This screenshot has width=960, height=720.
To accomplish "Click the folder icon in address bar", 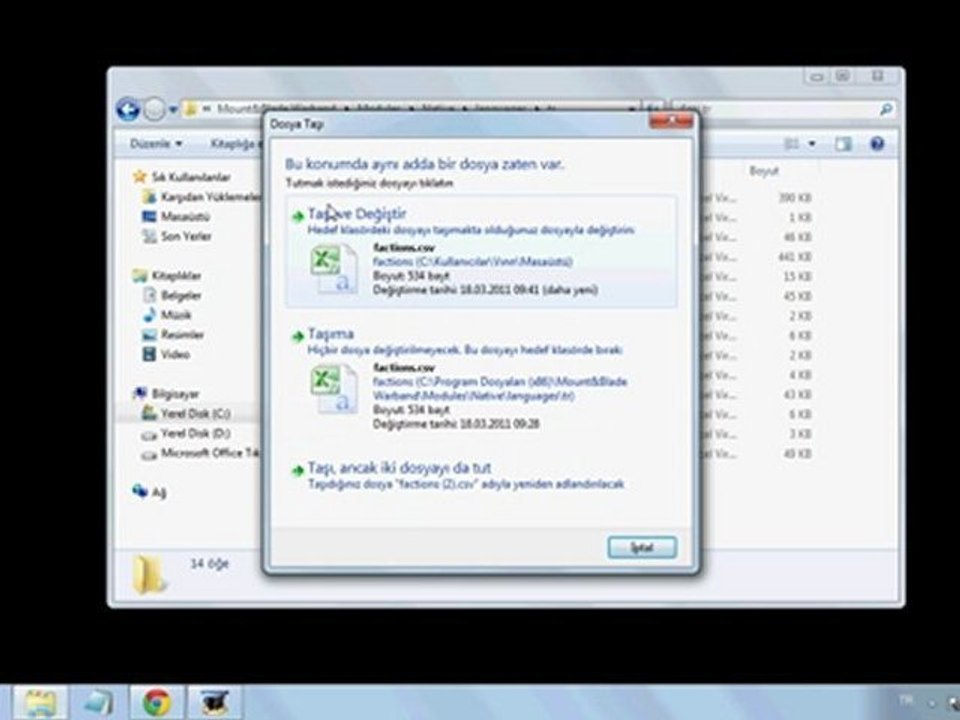I will click(190, 110).
